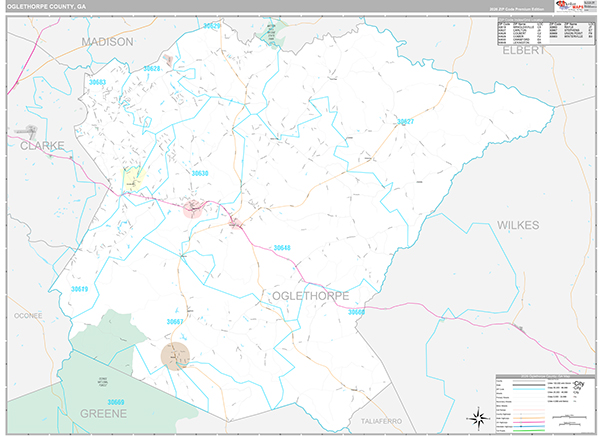
Task: Click the cyan ZIP Code line swatch in legend
Action: 528,389
